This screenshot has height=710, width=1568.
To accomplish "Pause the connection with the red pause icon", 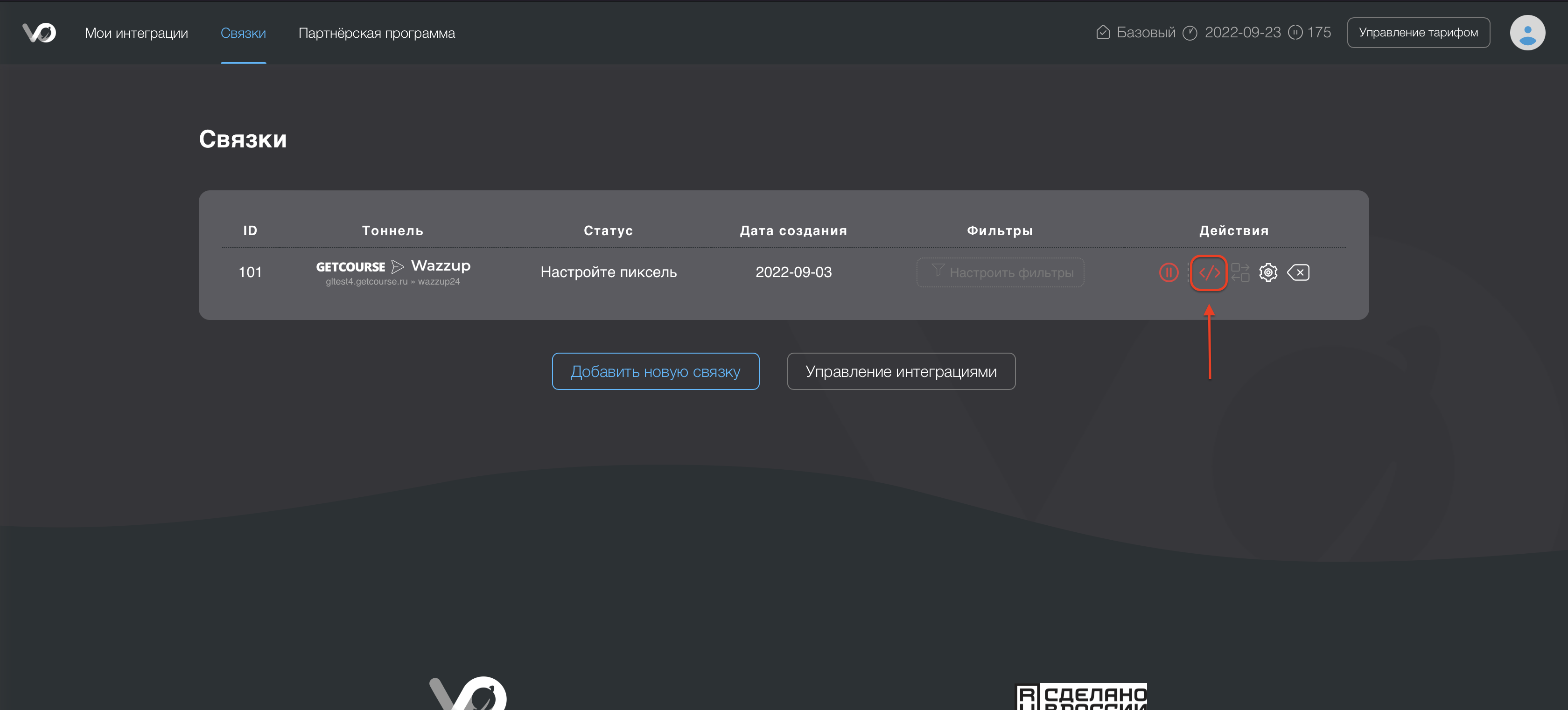I will tap(1168, 272).
